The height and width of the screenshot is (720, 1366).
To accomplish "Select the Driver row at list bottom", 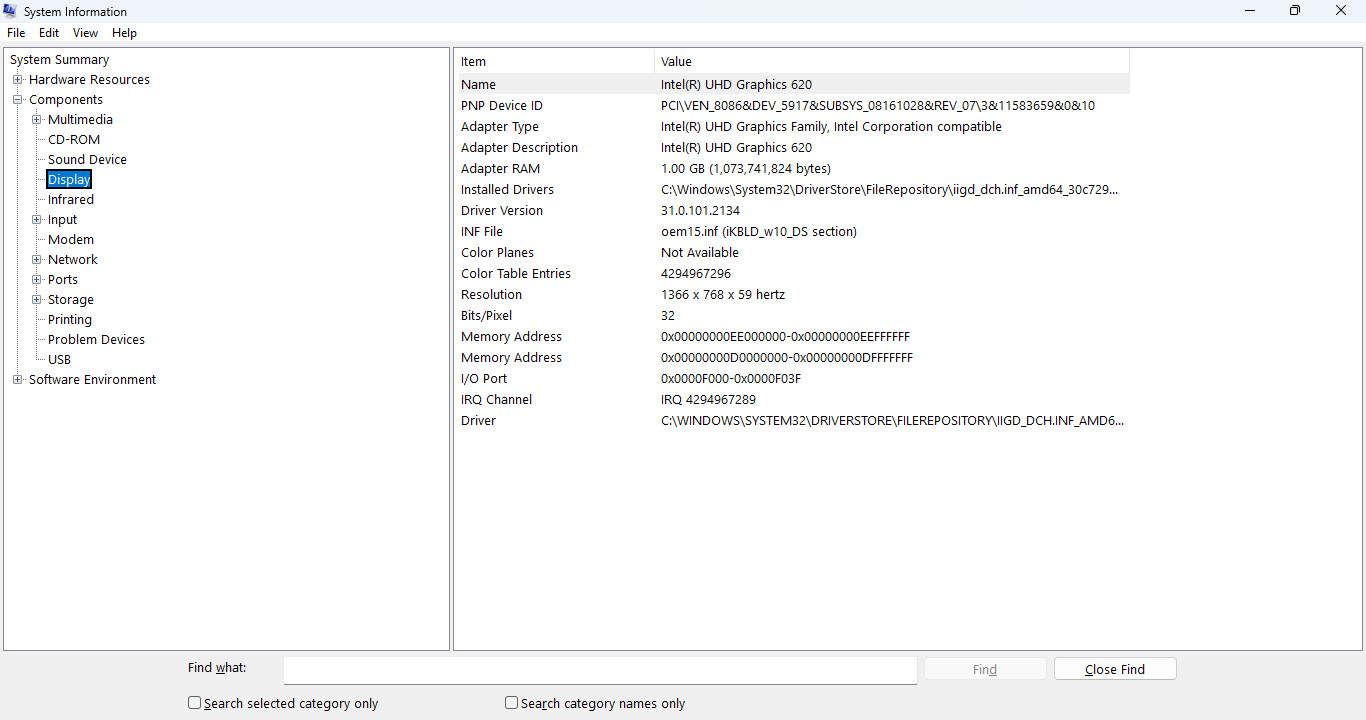I will [x=793, y=421].
